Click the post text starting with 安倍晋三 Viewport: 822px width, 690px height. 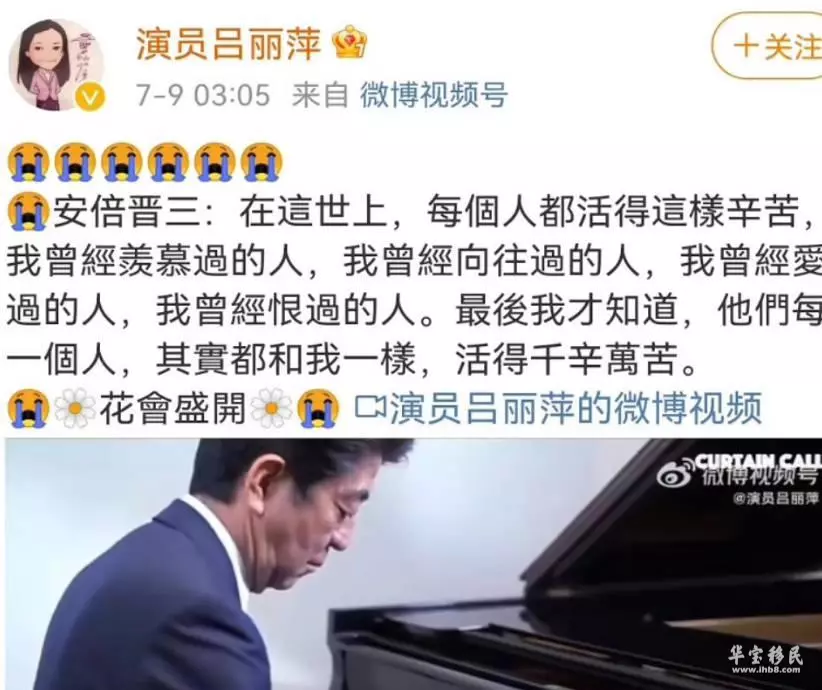pos(414,286)
